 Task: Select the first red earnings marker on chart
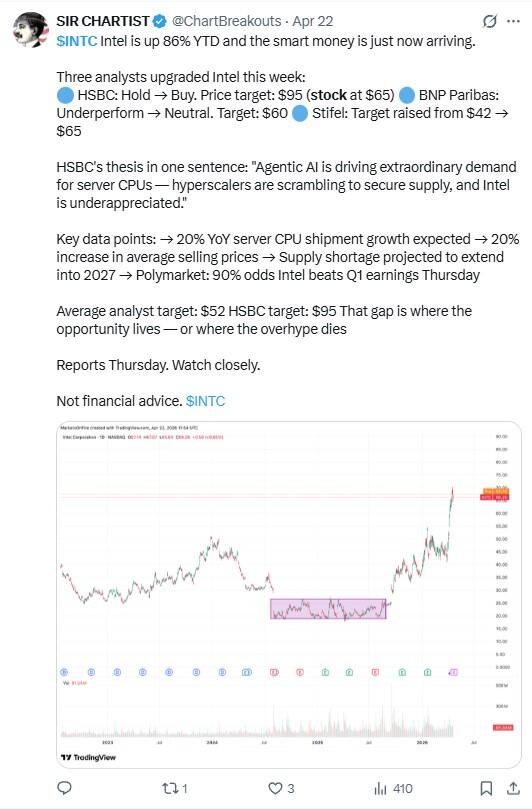tap(275, 672)
